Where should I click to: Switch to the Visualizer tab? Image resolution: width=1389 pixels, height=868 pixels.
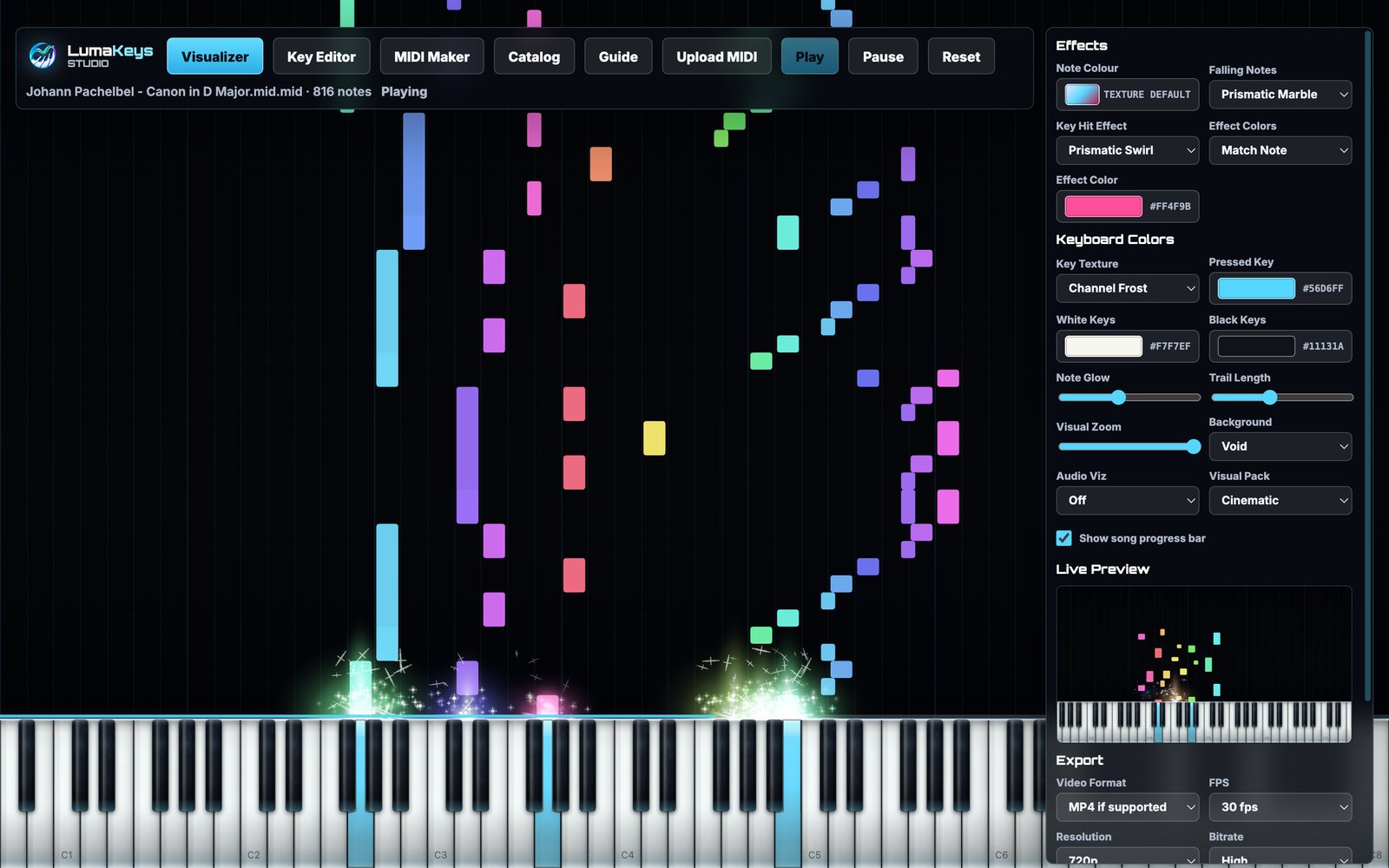(x=214, y=56)
